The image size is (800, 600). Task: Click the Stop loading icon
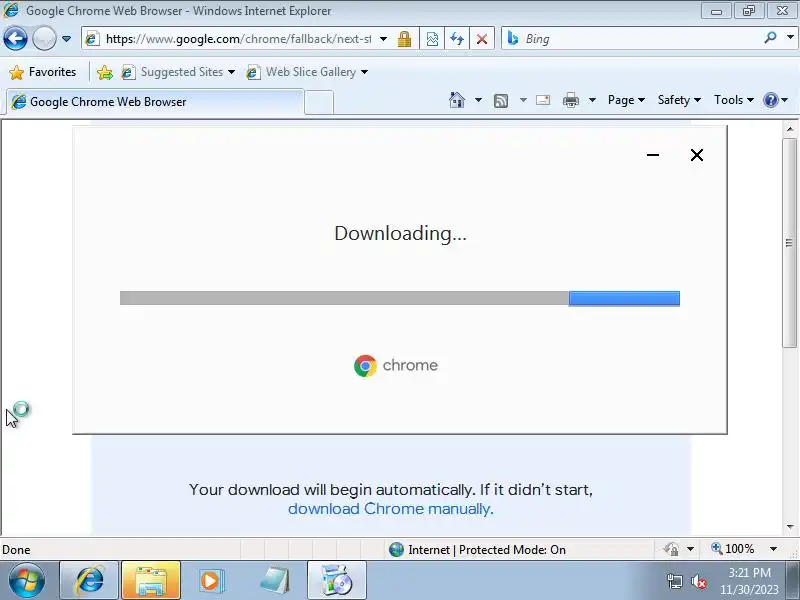[x=482, y=39]
